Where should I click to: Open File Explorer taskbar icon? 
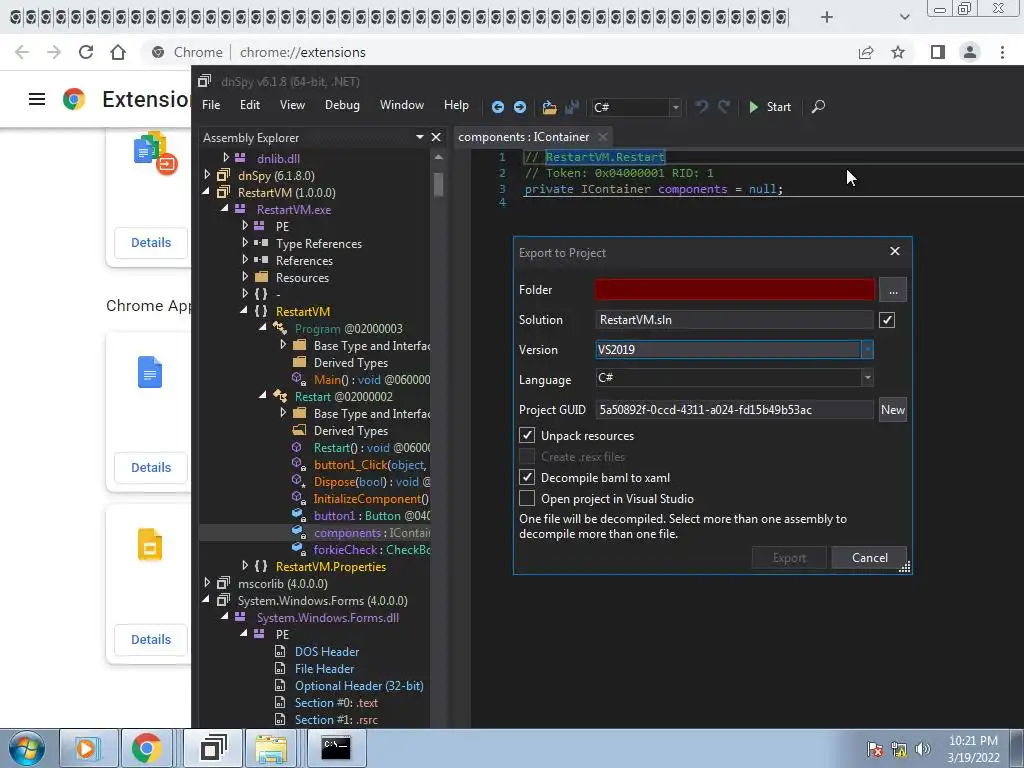(x=271, y=748)
